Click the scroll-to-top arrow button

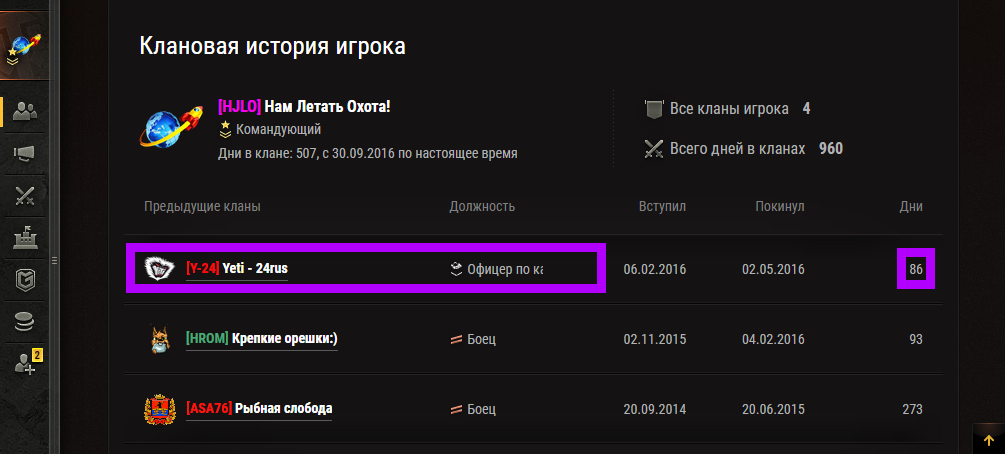[988, 438]
